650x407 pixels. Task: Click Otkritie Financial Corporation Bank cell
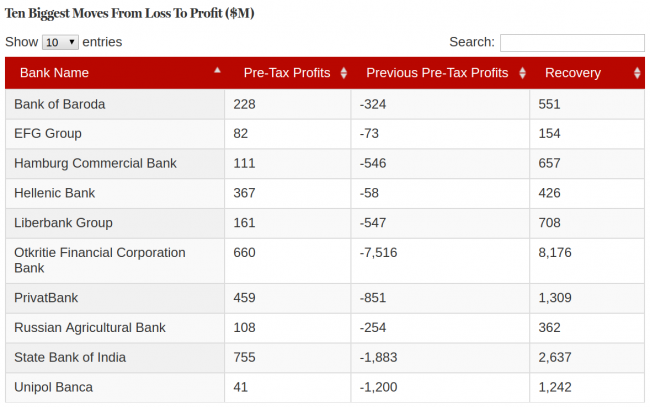100,260
